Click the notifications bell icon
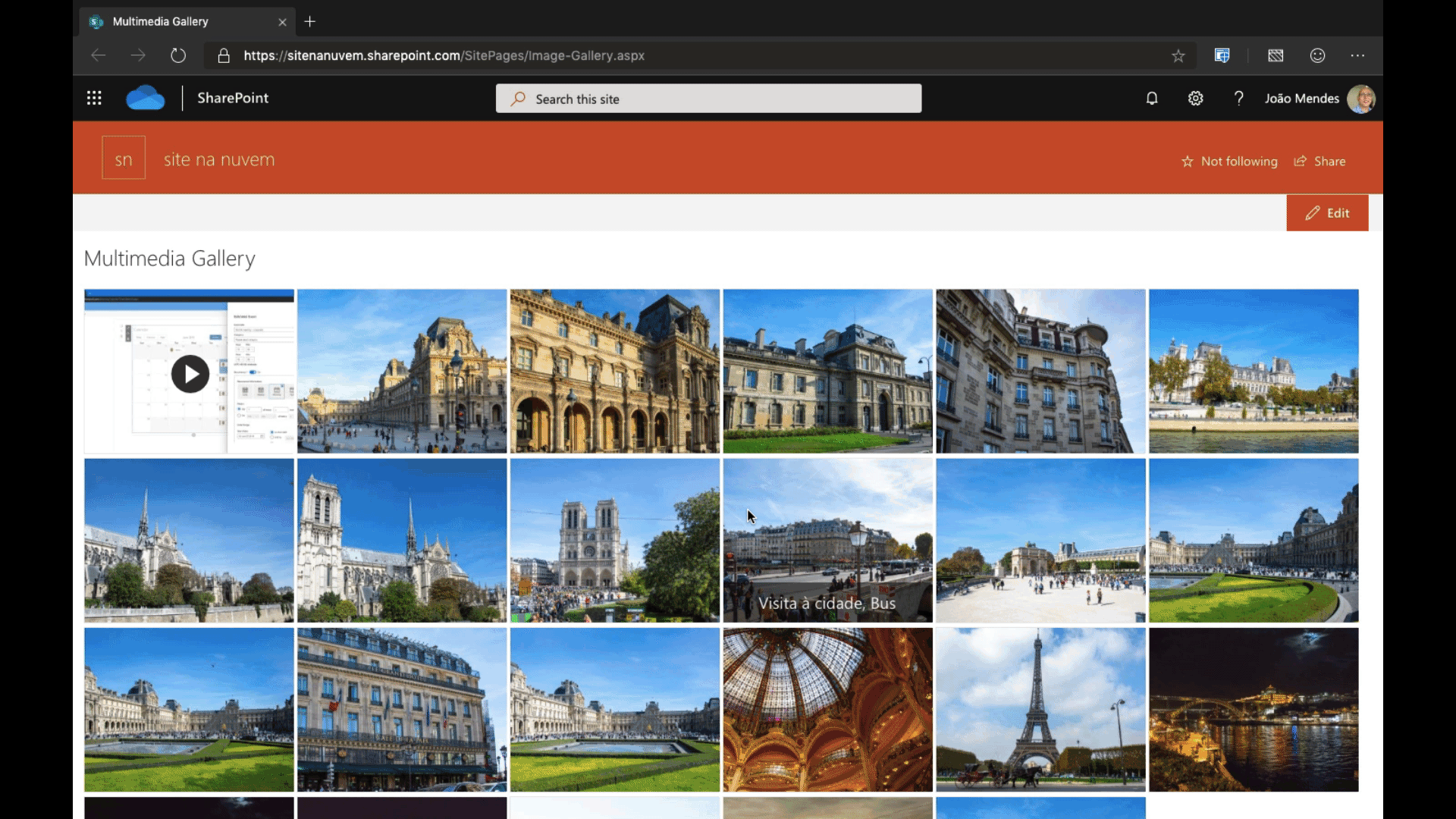Viewport: 1456px width, 819px height. pos(1151,98)
